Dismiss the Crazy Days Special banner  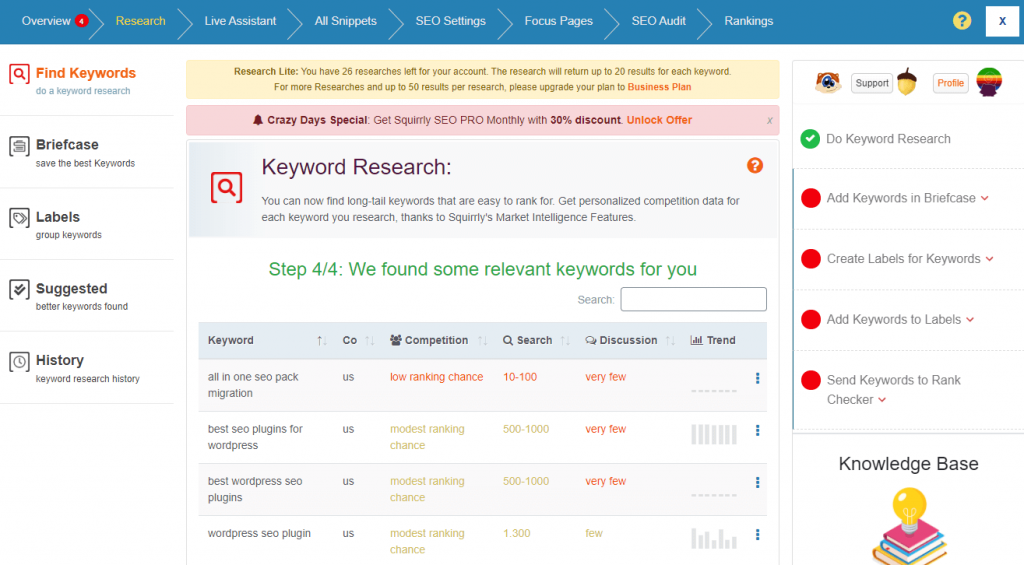(x=769, y=120)
